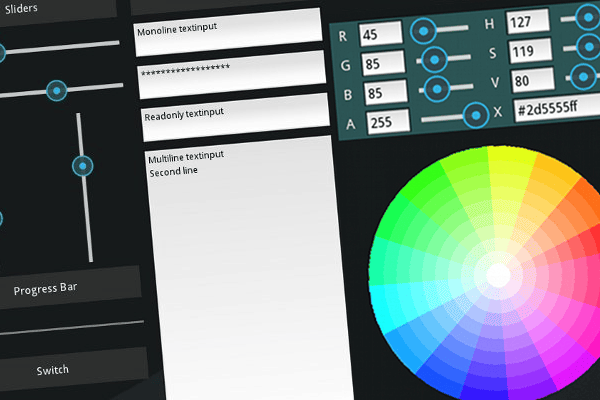Click the red channel R slider handle
The height and width of the screenshot is (400, 600).
[x=425, y=31]
